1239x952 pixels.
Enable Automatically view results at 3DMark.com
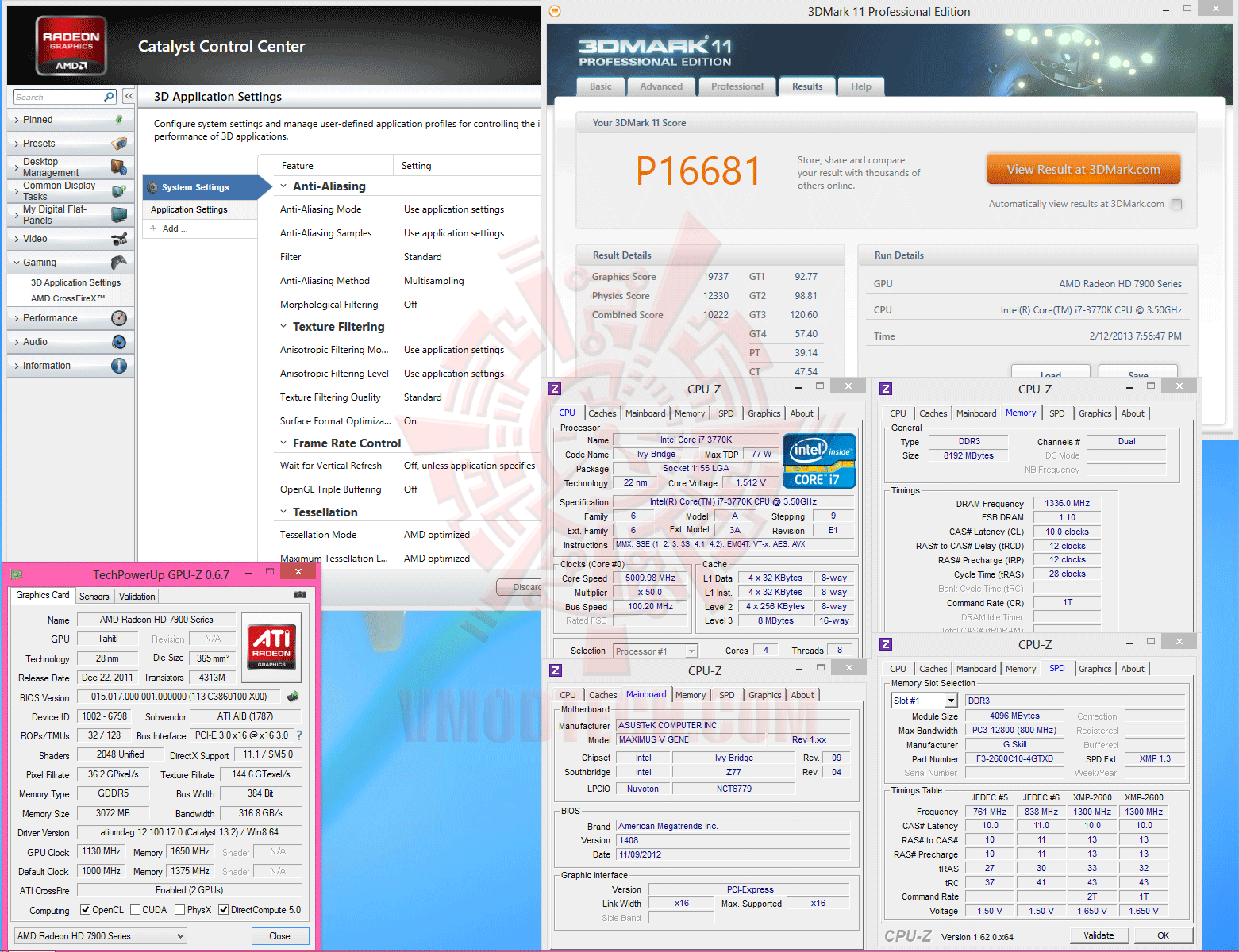1176,205
